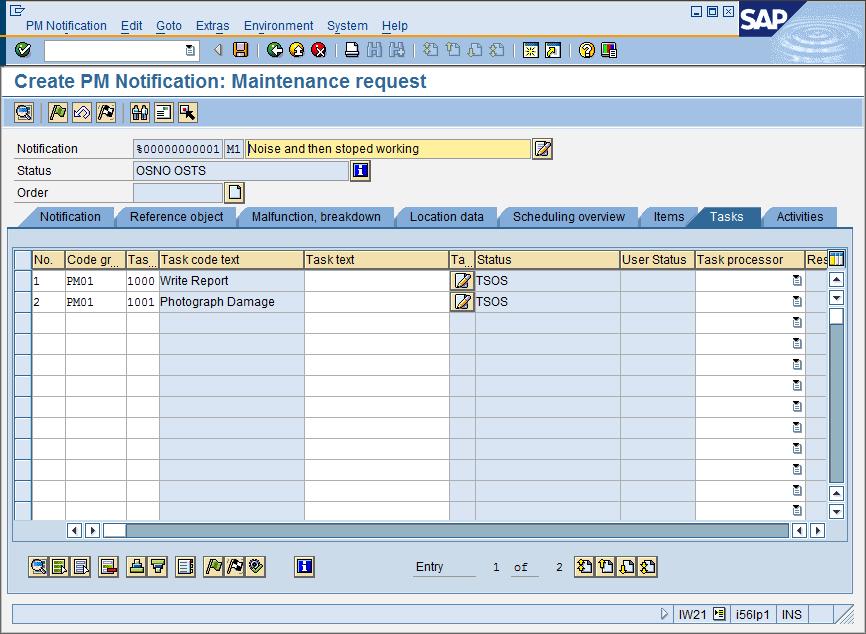The height and width of the screenshot is (634, 866).
Task: Expand status bar with right triangle icon
Action: tap(664, 614)
